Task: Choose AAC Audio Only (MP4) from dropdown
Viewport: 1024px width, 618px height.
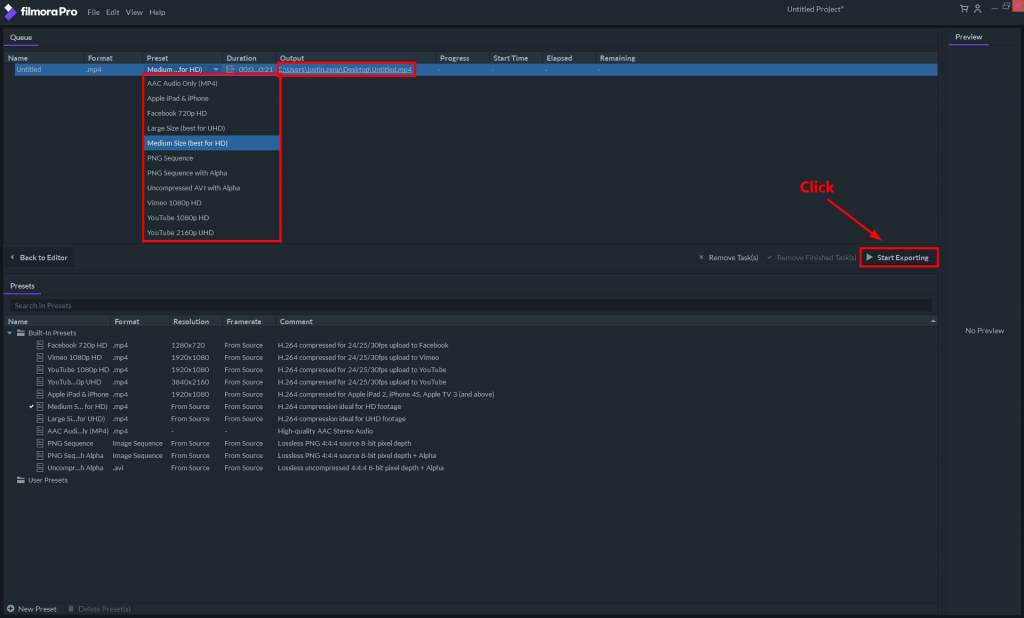Action: click(x=212, y=84)
